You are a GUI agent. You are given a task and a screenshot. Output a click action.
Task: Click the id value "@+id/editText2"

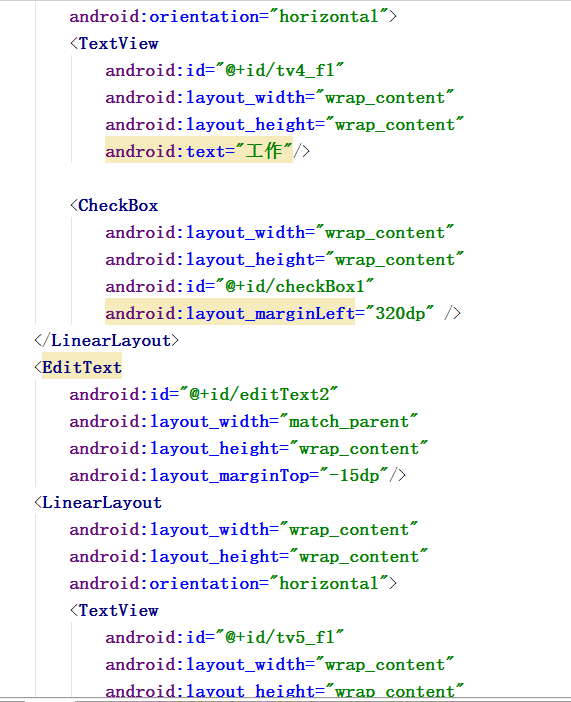click(259, 394)
